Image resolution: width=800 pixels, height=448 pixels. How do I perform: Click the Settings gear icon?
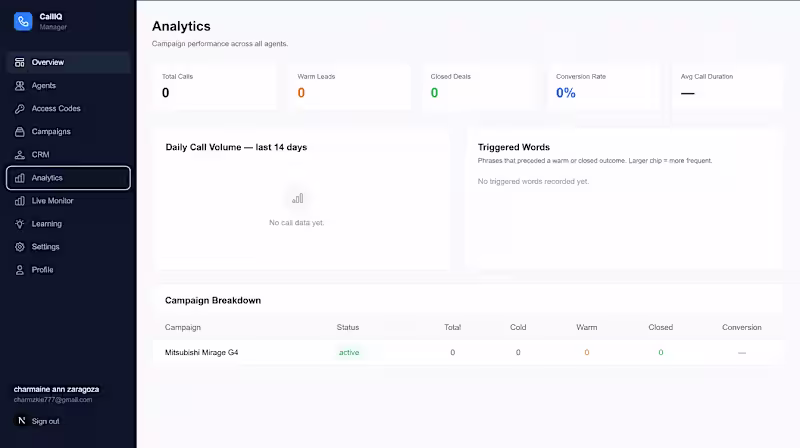coord(19,247)
